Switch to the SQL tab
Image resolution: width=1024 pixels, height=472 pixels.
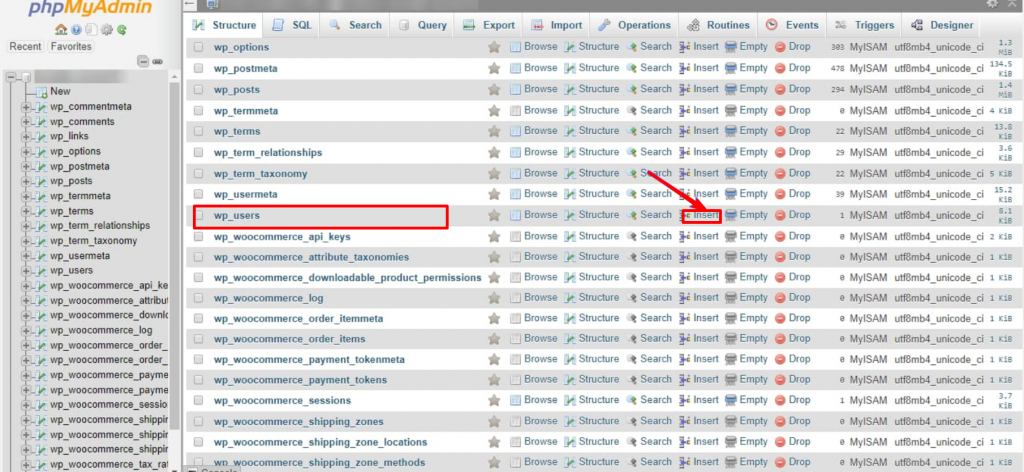pyautogui.click(x=292, y=25)
